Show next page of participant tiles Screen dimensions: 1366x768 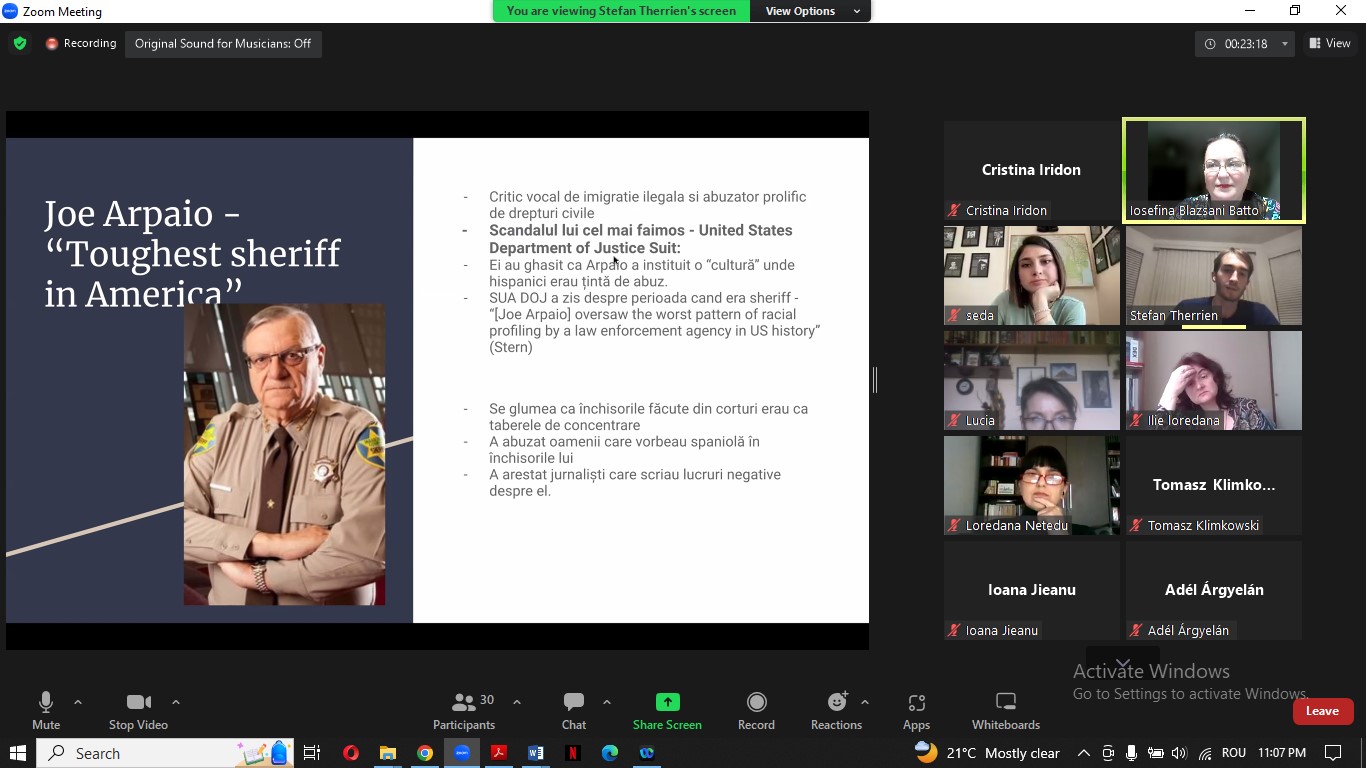pos(1123,661)
